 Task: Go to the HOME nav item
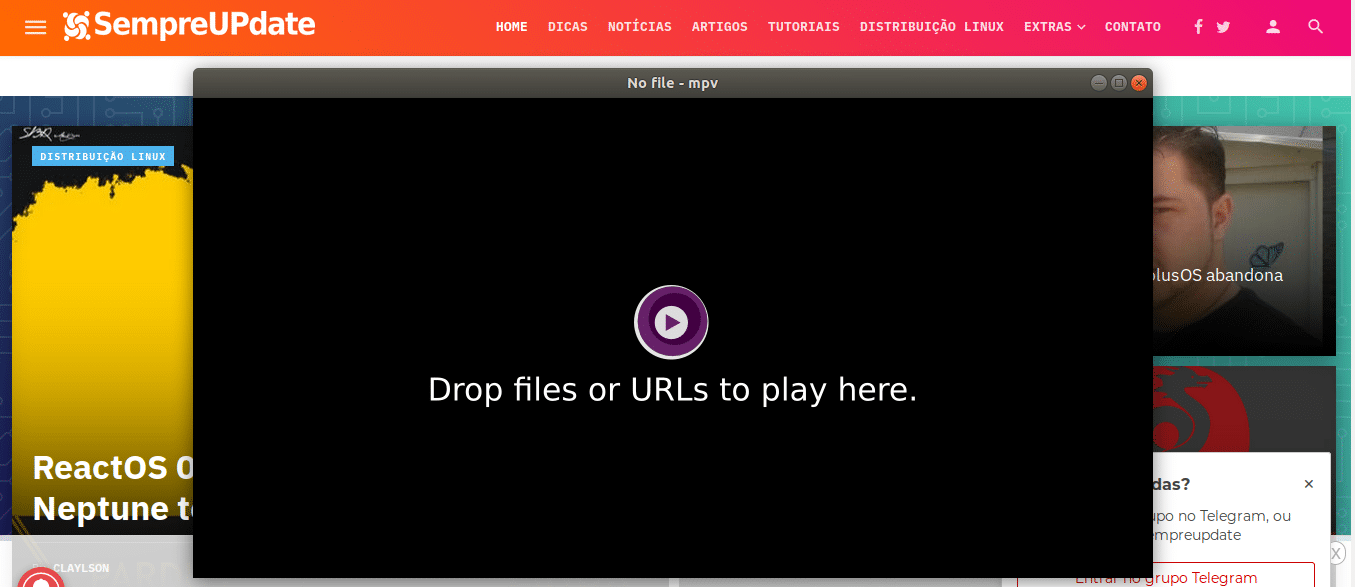coord(511,27)
